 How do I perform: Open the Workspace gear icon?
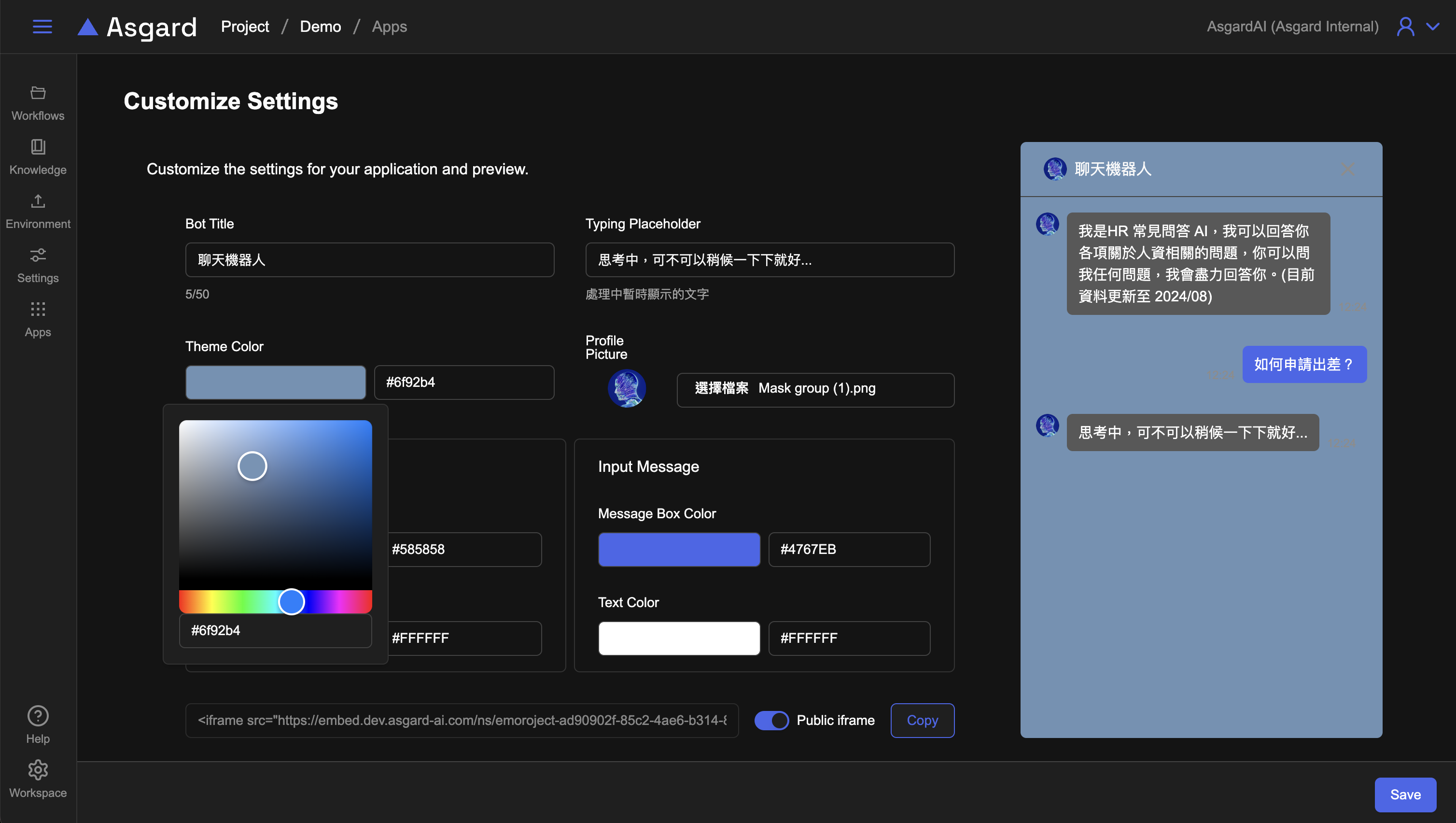click(38, 770)
